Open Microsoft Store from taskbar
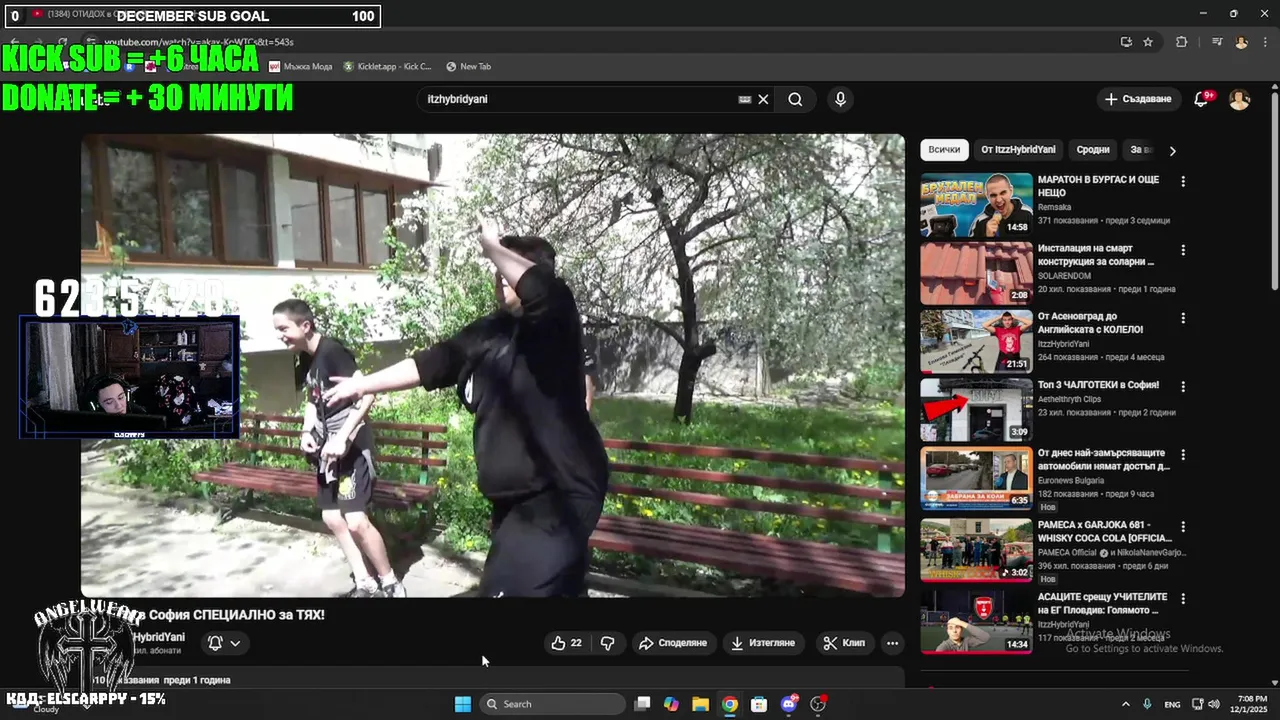The image size is (1280, 720). [x=759, y=704]
